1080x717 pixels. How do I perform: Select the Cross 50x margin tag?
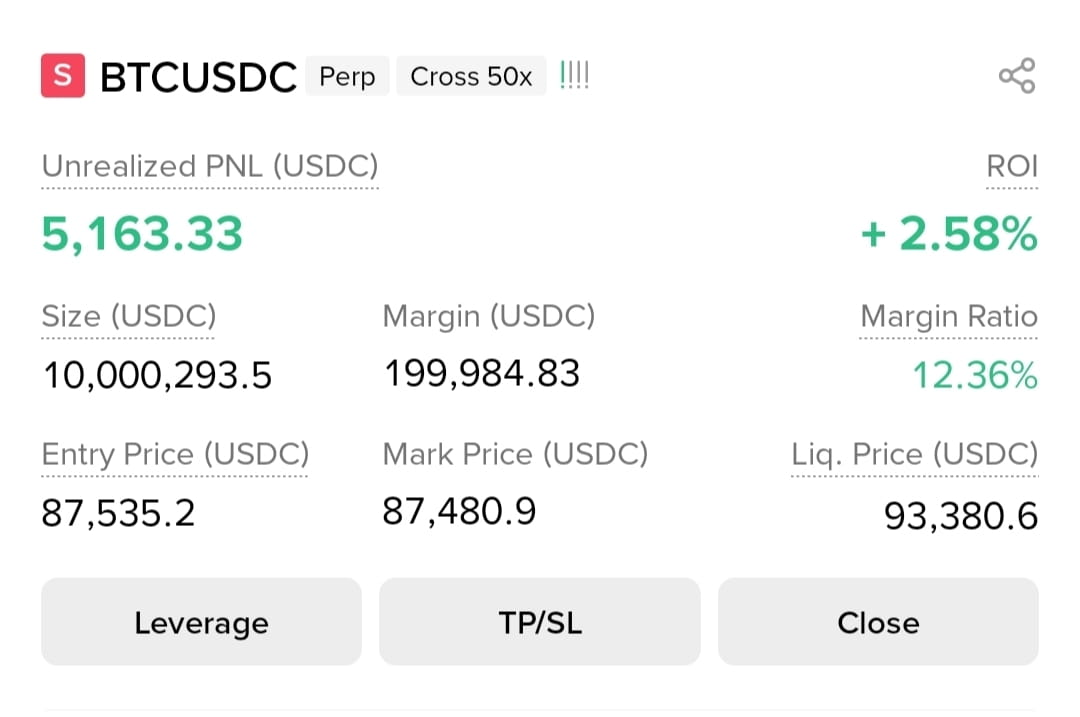(x=471, y=76)
